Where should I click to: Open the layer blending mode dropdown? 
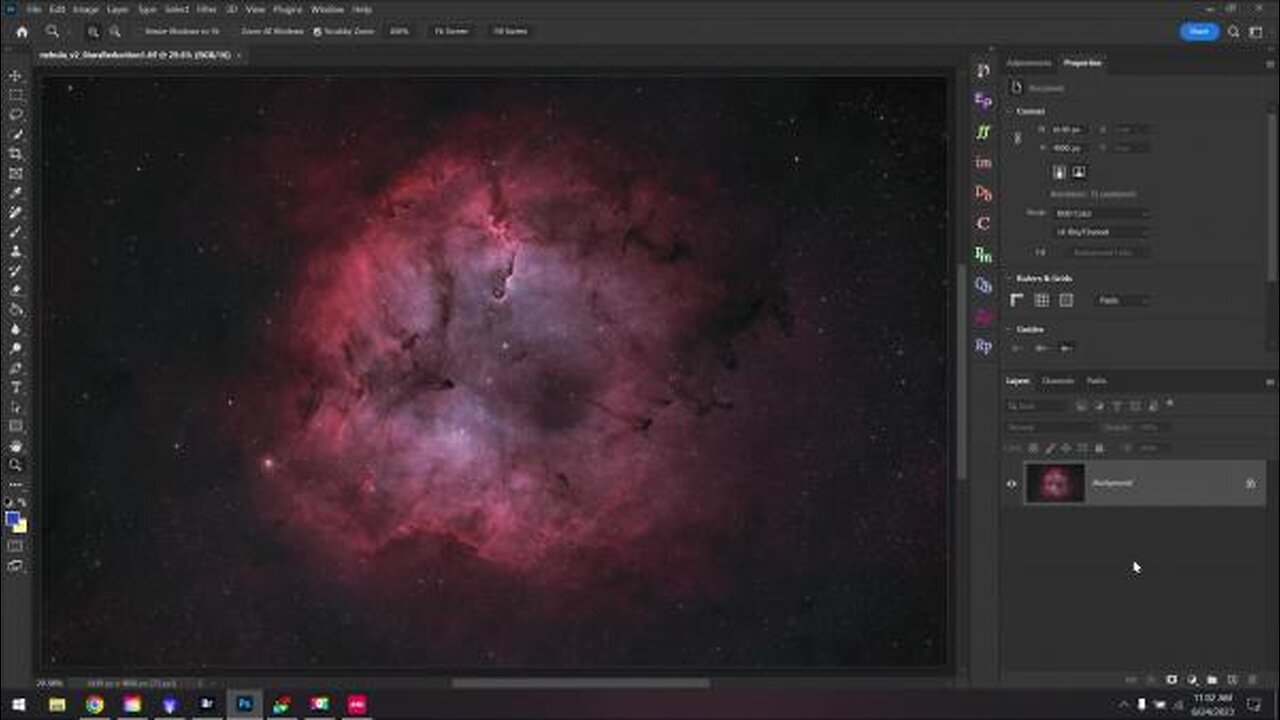coord(1051,427)
